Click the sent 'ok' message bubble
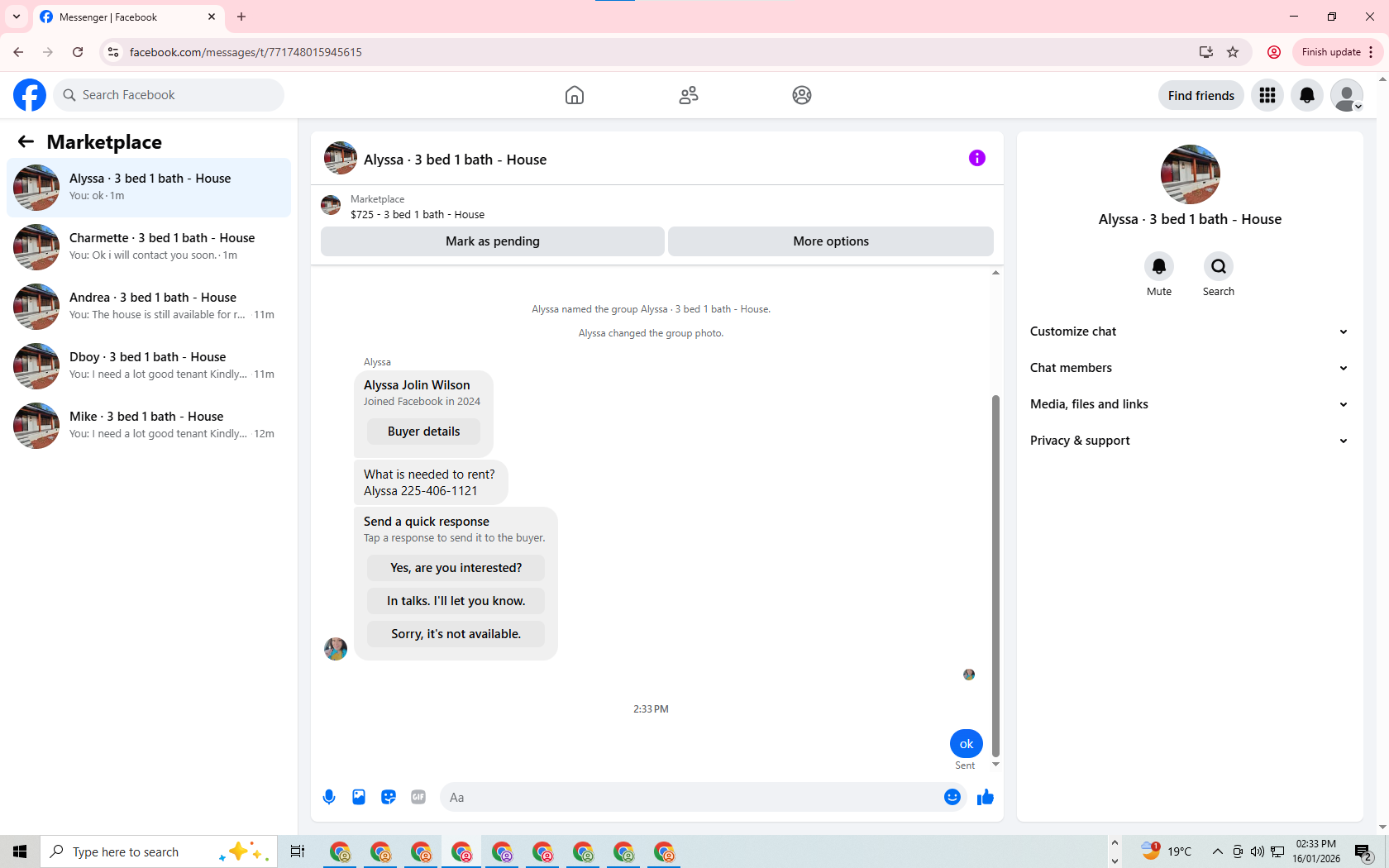This screenshot has width=1389, height=868. tap(967, 744)
